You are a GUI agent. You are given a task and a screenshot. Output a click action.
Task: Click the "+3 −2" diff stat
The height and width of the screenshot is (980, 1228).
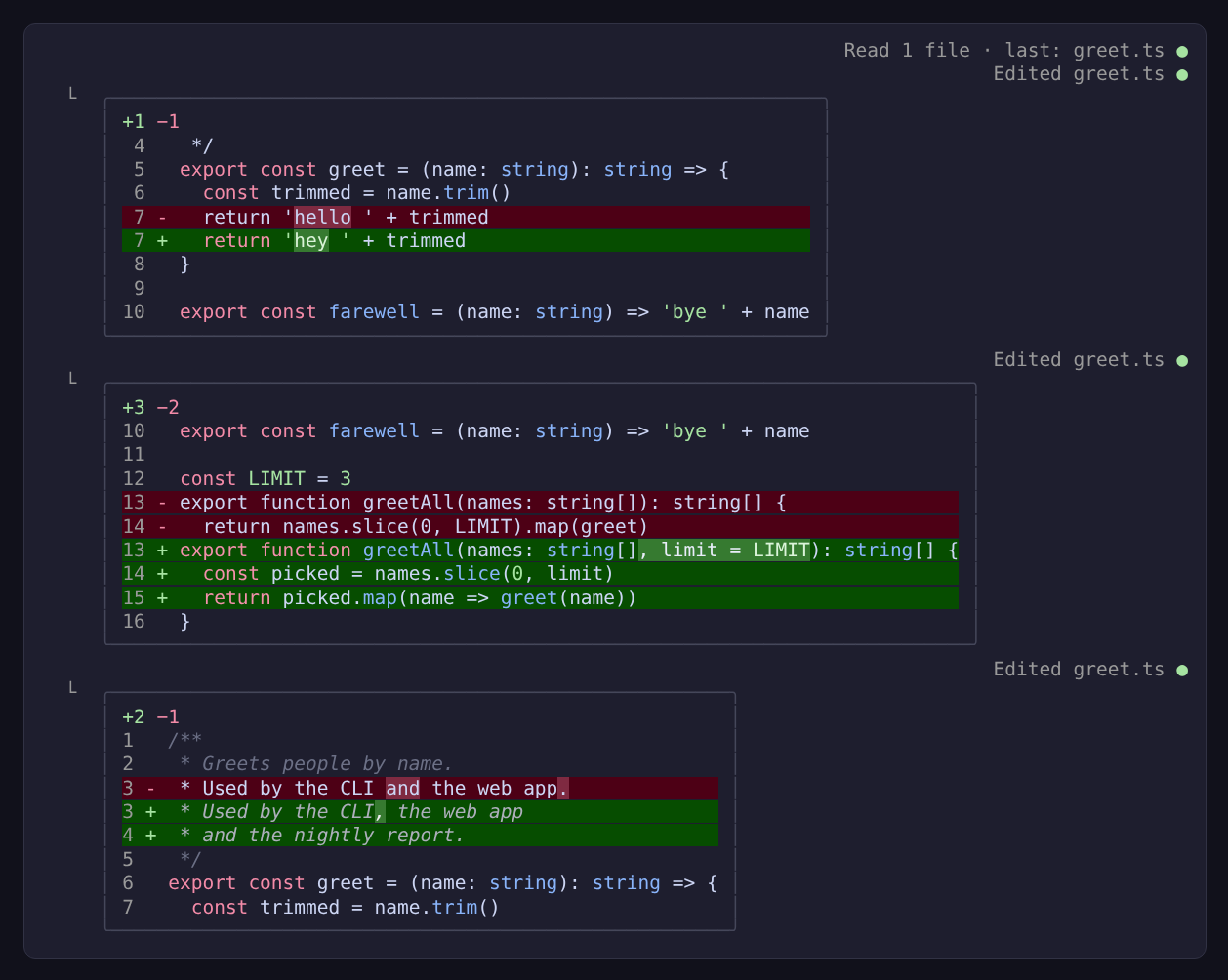point(150,407)
